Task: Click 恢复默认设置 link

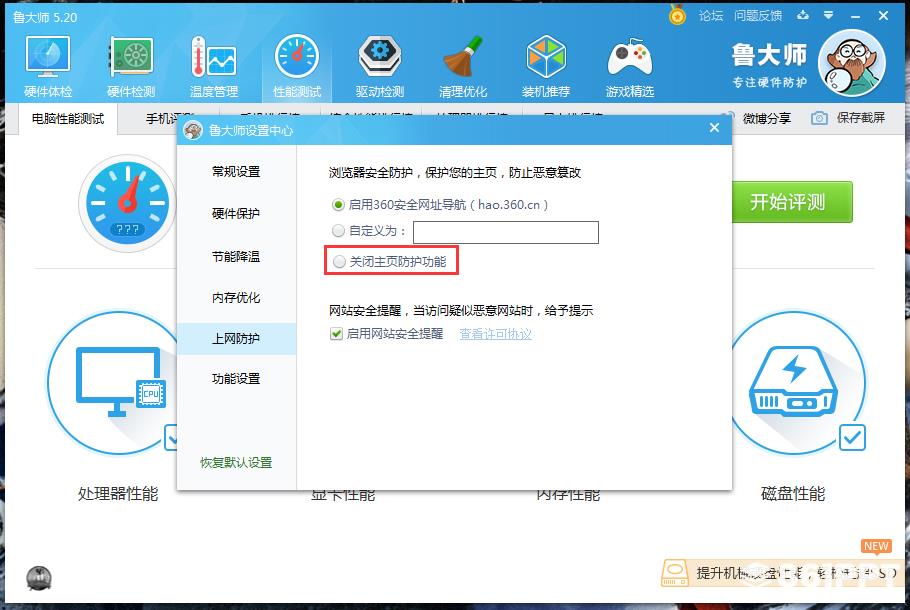Action: 236,463
